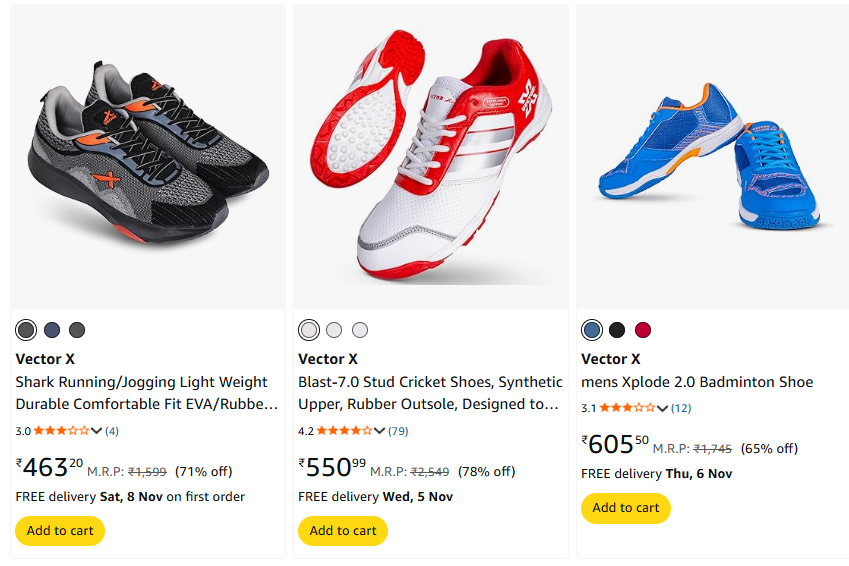Select navy blue color for Shark Running shoe

tap(52, 330)
